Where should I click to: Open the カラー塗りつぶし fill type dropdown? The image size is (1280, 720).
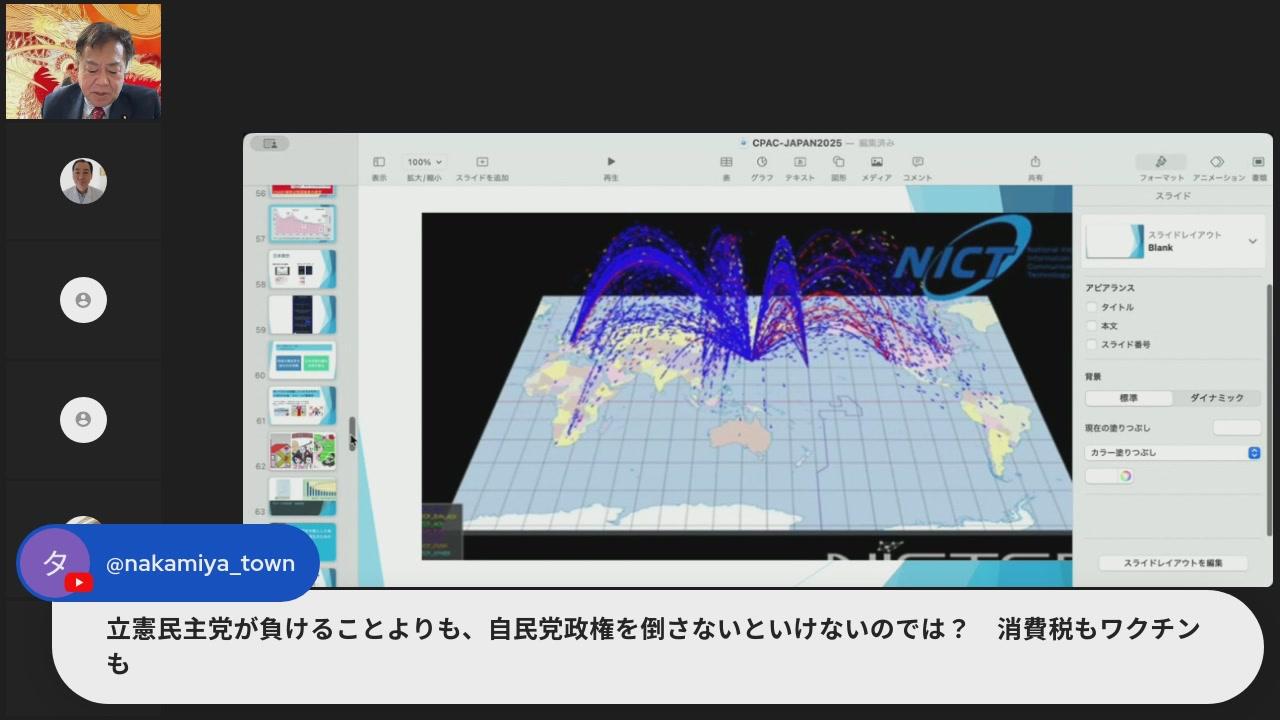pyautogui.click(x=1172, y=453)
